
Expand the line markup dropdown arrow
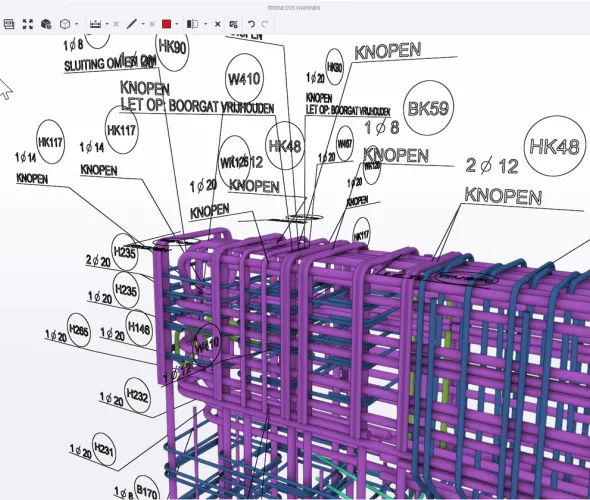coord(143,24)
